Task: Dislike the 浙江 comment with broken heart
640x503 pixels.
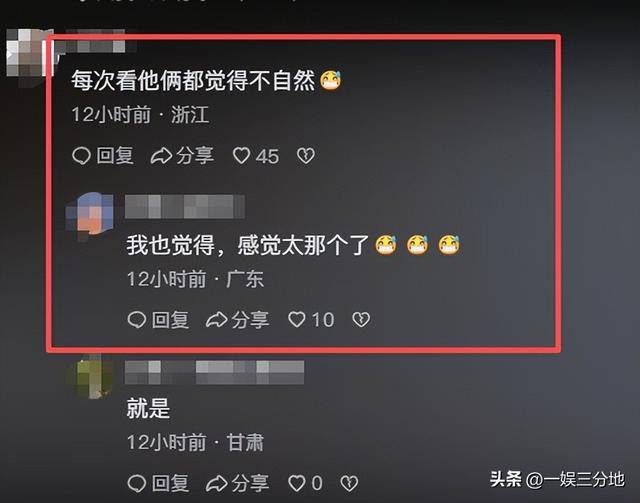Action: [x=306, y=156]
